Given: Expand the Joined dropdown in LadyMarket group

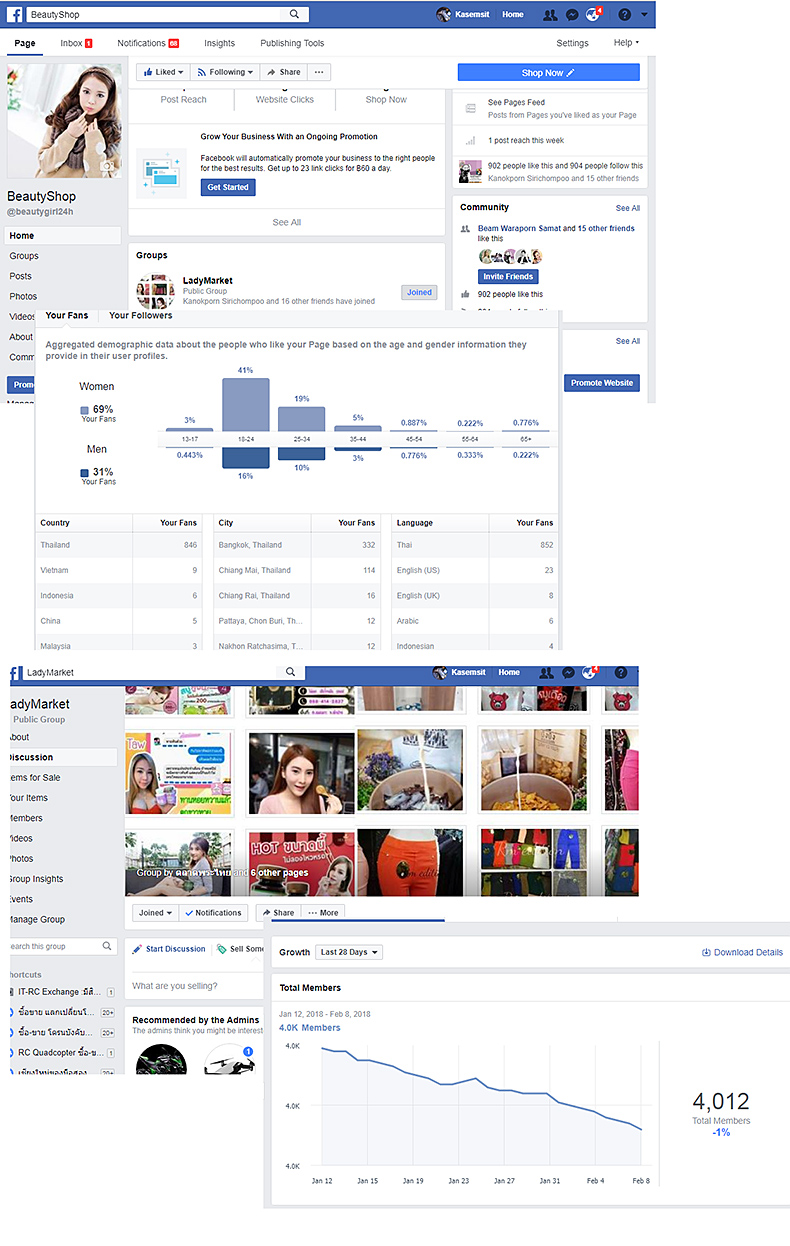Looking at the screenshot, I should tap(156, 912).
